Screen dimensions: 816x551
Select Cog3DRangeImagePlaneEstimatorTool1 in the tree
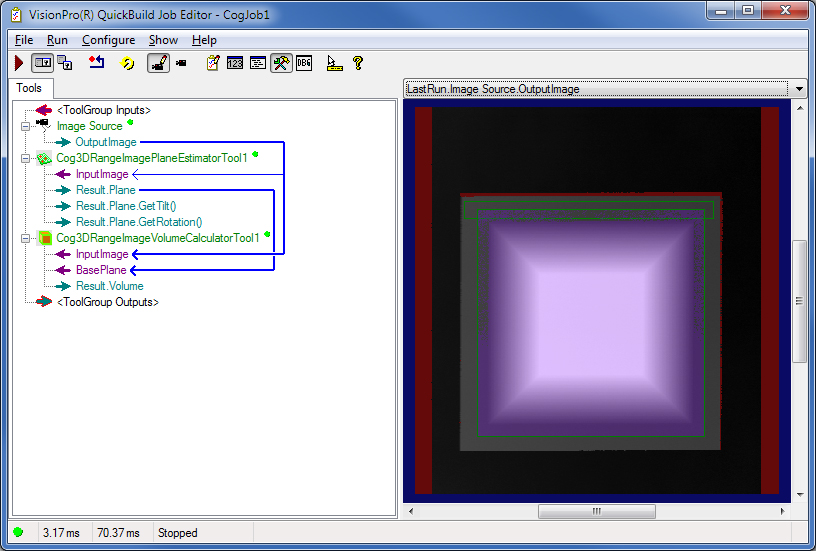coord(152,158)
